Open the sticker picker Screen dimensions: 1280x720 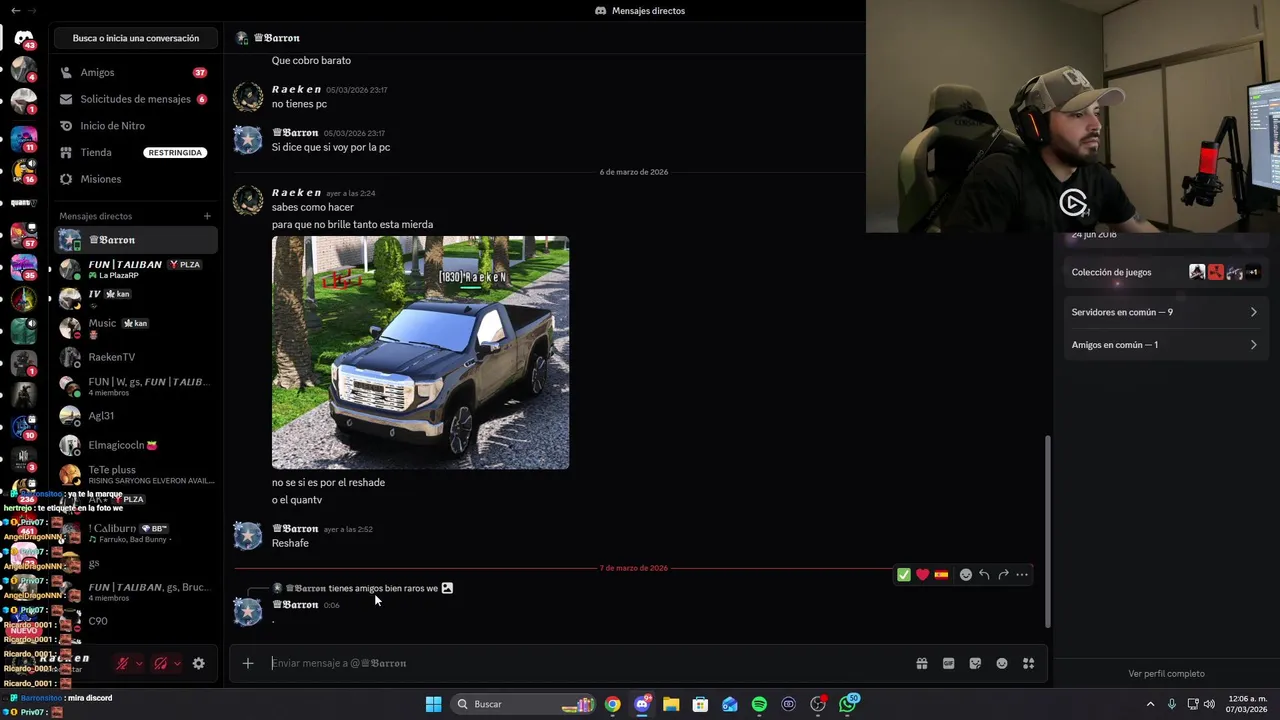975,663
